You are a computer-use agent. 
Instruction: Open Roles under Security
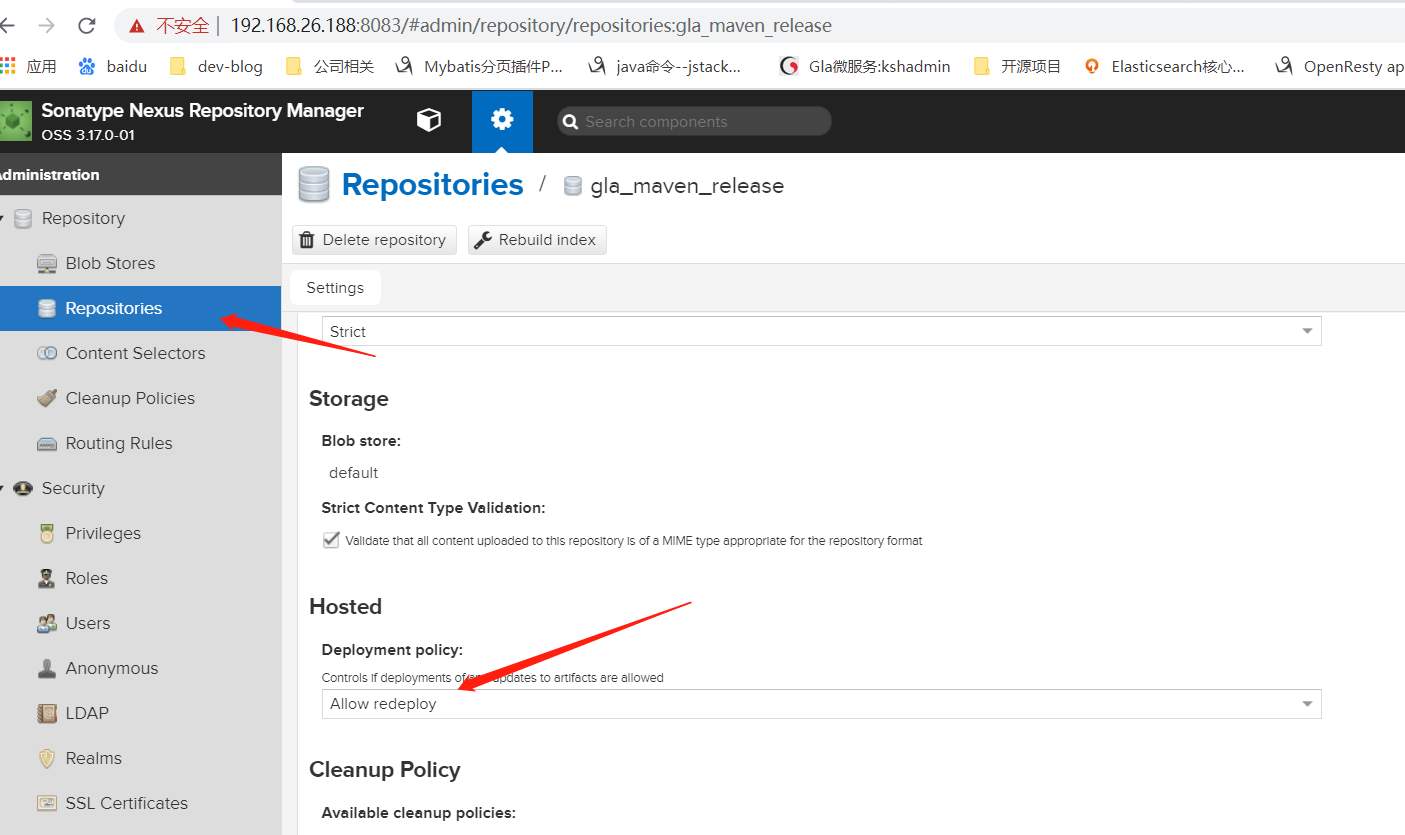tap(86, 578)
